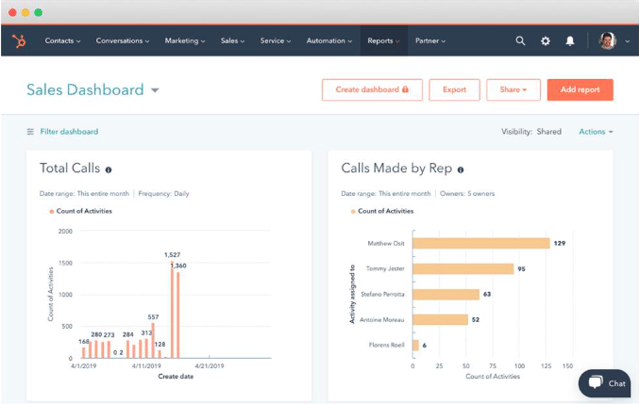
Task: Click the Tommy Jester bar
Action: click(463, 269)
